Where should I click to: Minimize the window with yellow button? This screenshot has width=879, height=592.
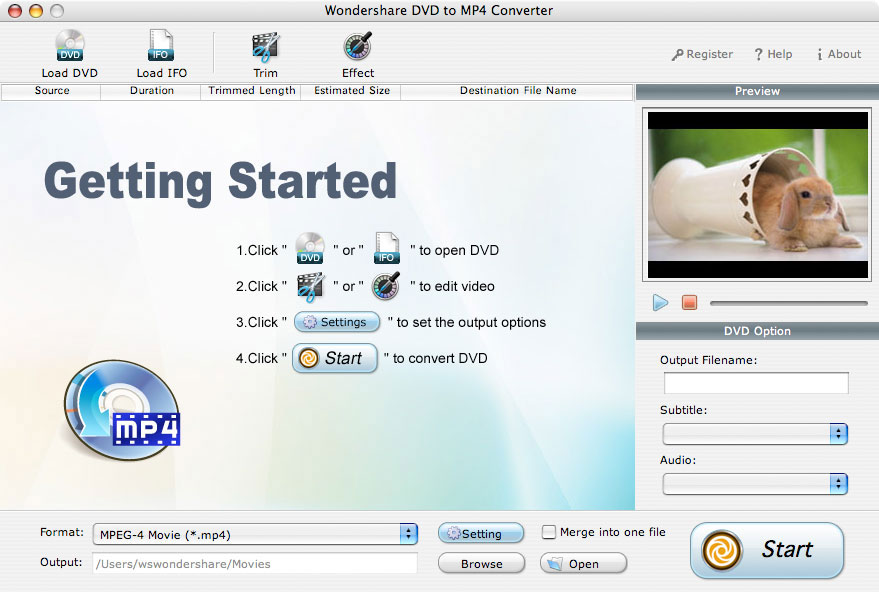click(x=36, y=11)
